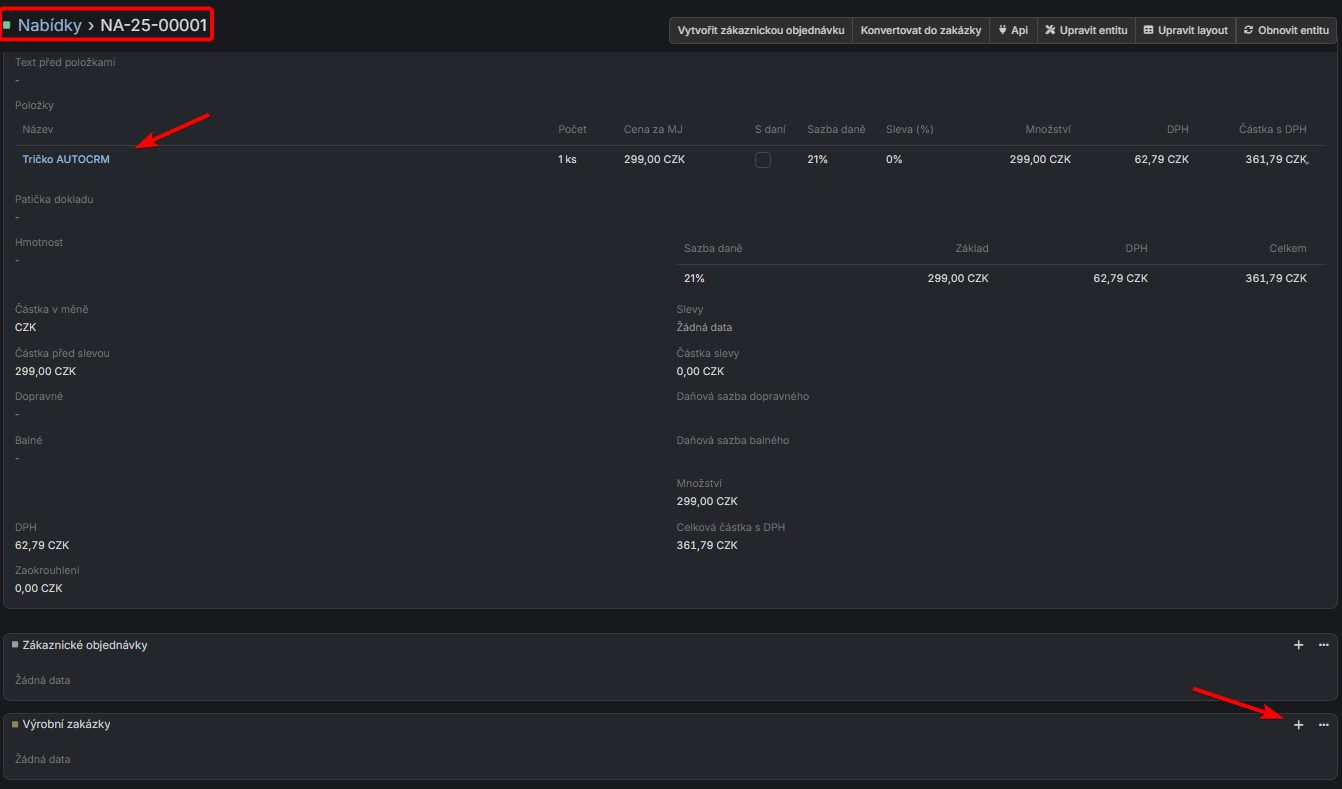Viewport: 1342px width, 789px height.
Task: Toggle the S daní checkbox for Tričko AUTOCRM
Action: click(763, 160)
